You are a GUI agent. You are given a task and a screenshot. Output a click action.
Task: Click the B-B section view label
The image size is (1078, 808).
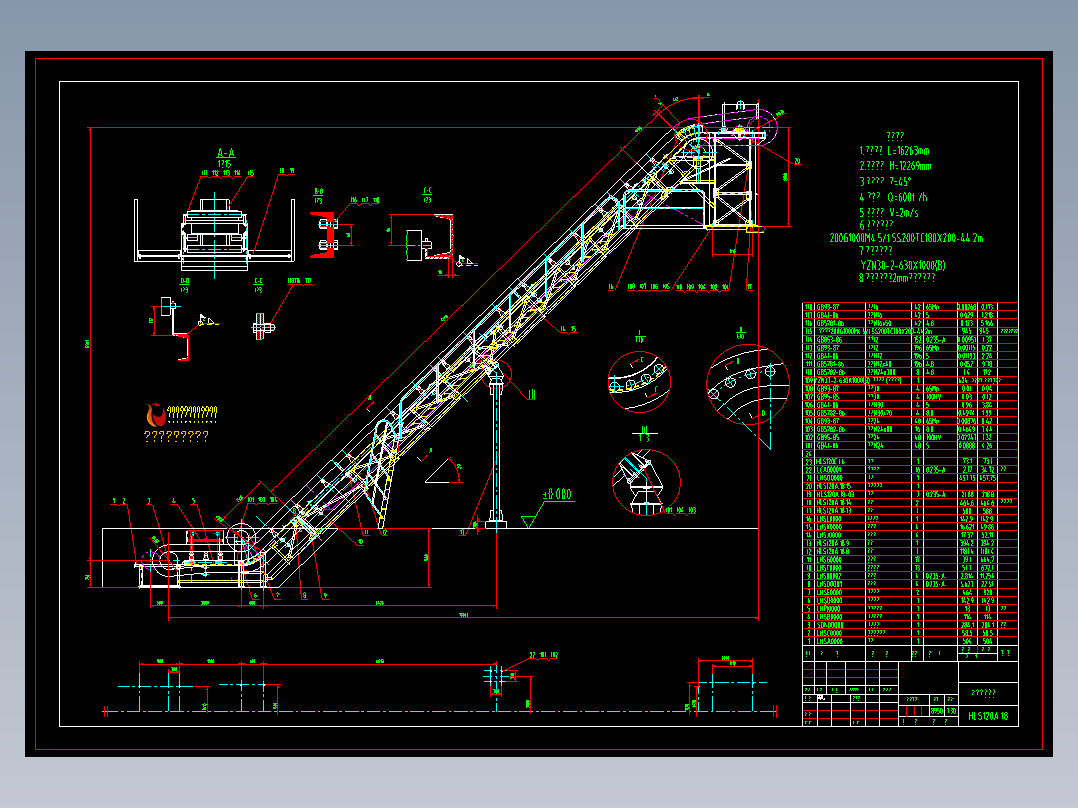point(318,192)
